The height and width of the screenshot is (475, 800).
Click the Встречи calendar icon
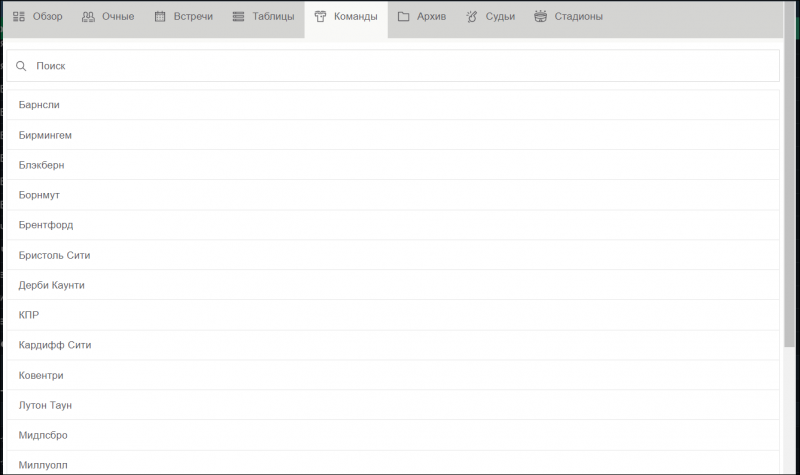(160, 17)
